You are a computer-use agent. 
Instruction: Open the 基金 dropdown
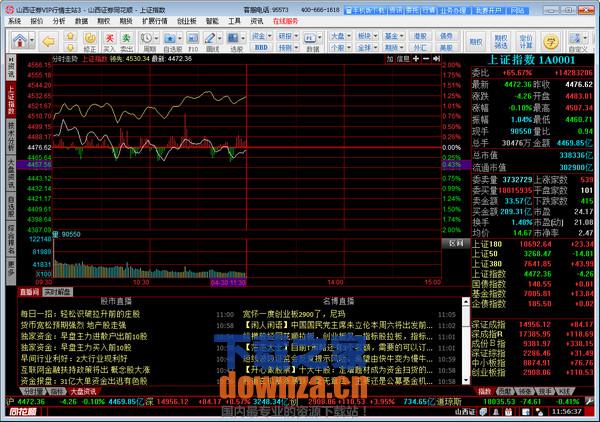tap(394, 36)
